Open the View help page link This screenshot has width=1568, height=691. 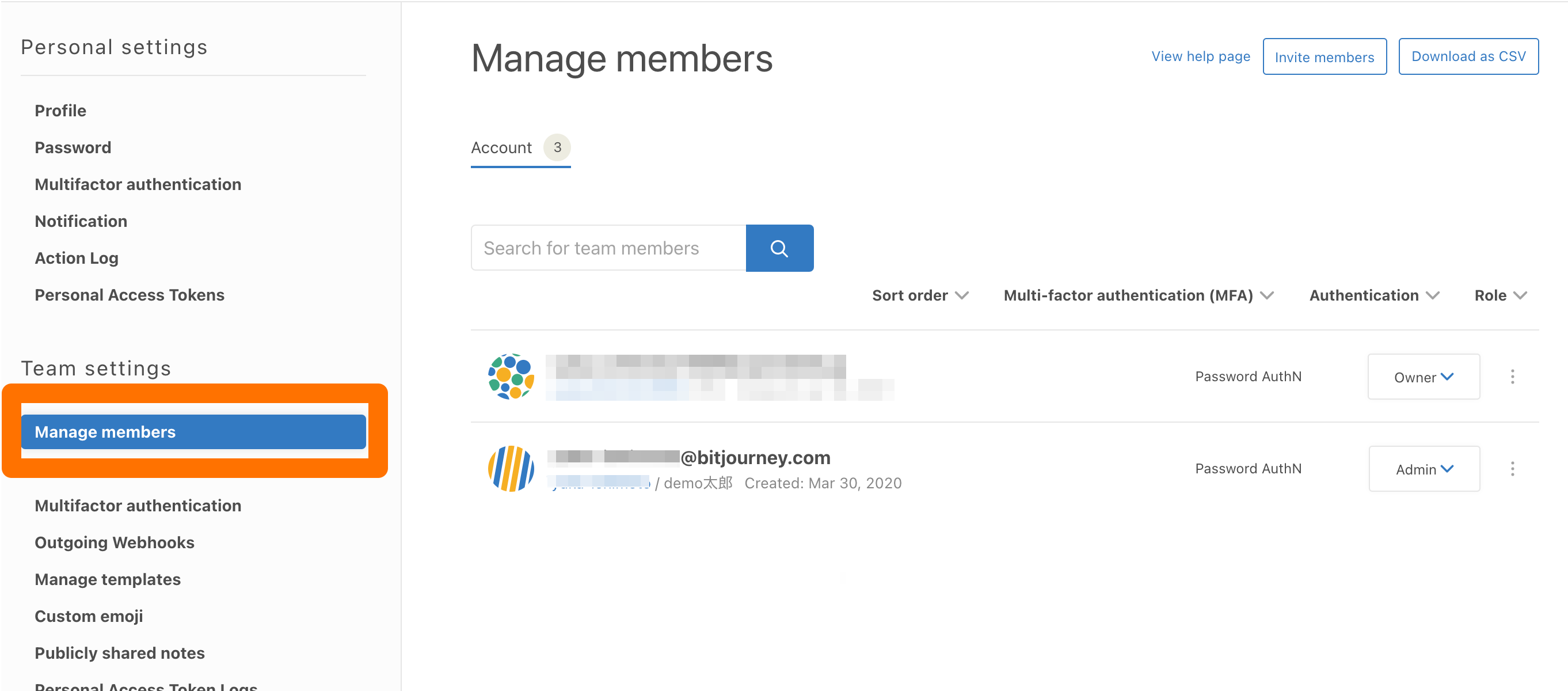tap(1200, 56)
